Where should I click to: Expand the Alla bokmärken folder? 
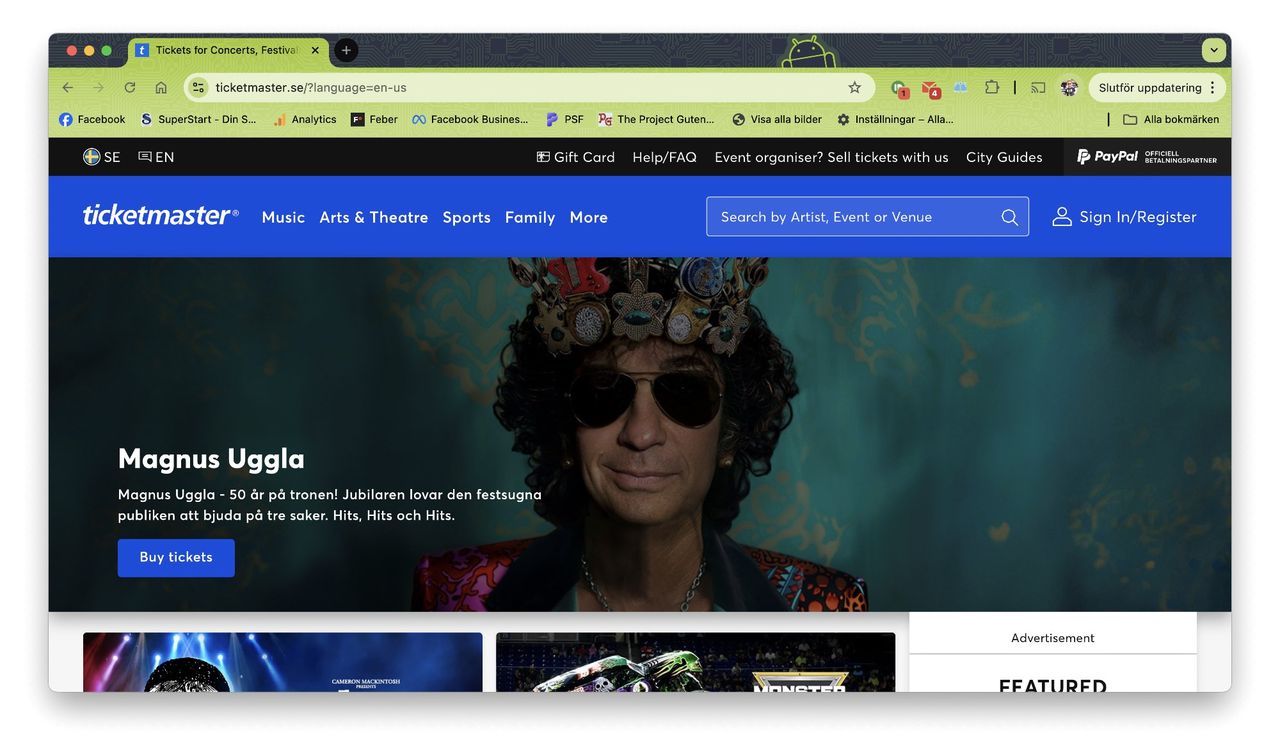(x=1171, y=119)
